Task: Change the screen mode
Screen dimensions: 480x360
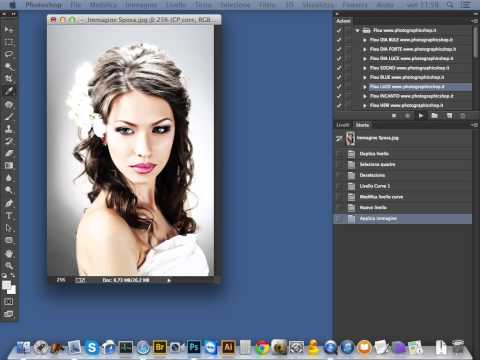Action: (9, 314)
